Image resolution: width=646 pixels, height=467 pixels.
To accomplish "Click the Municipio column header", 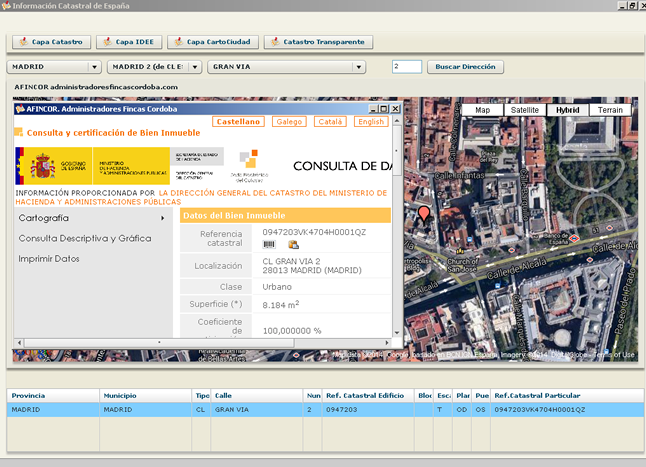I will coord(145,396).
